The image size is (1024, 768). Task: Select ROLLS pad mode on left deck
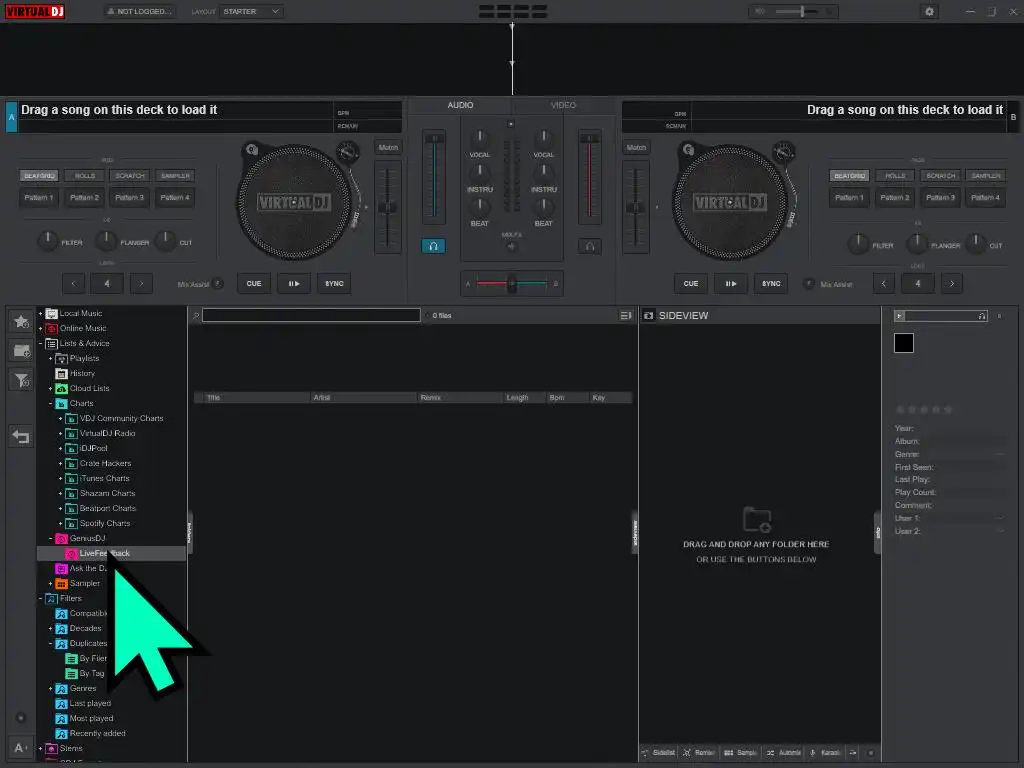[85, 176]
